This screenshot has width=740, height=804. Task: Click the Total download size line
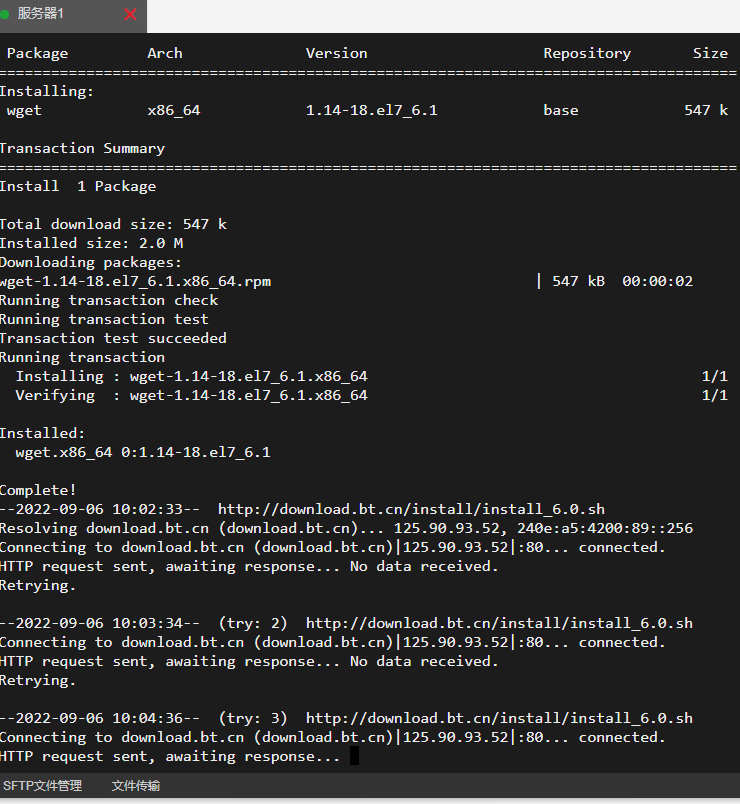[113, 224]
